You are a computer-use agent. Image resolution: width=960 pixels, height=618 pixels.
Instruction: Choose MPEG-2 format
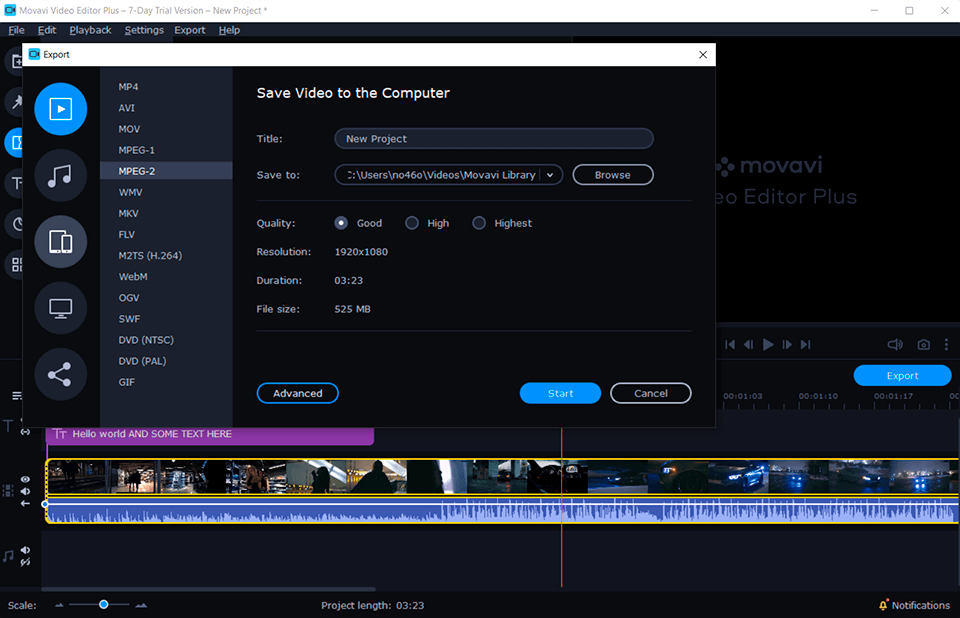(166, 171)
